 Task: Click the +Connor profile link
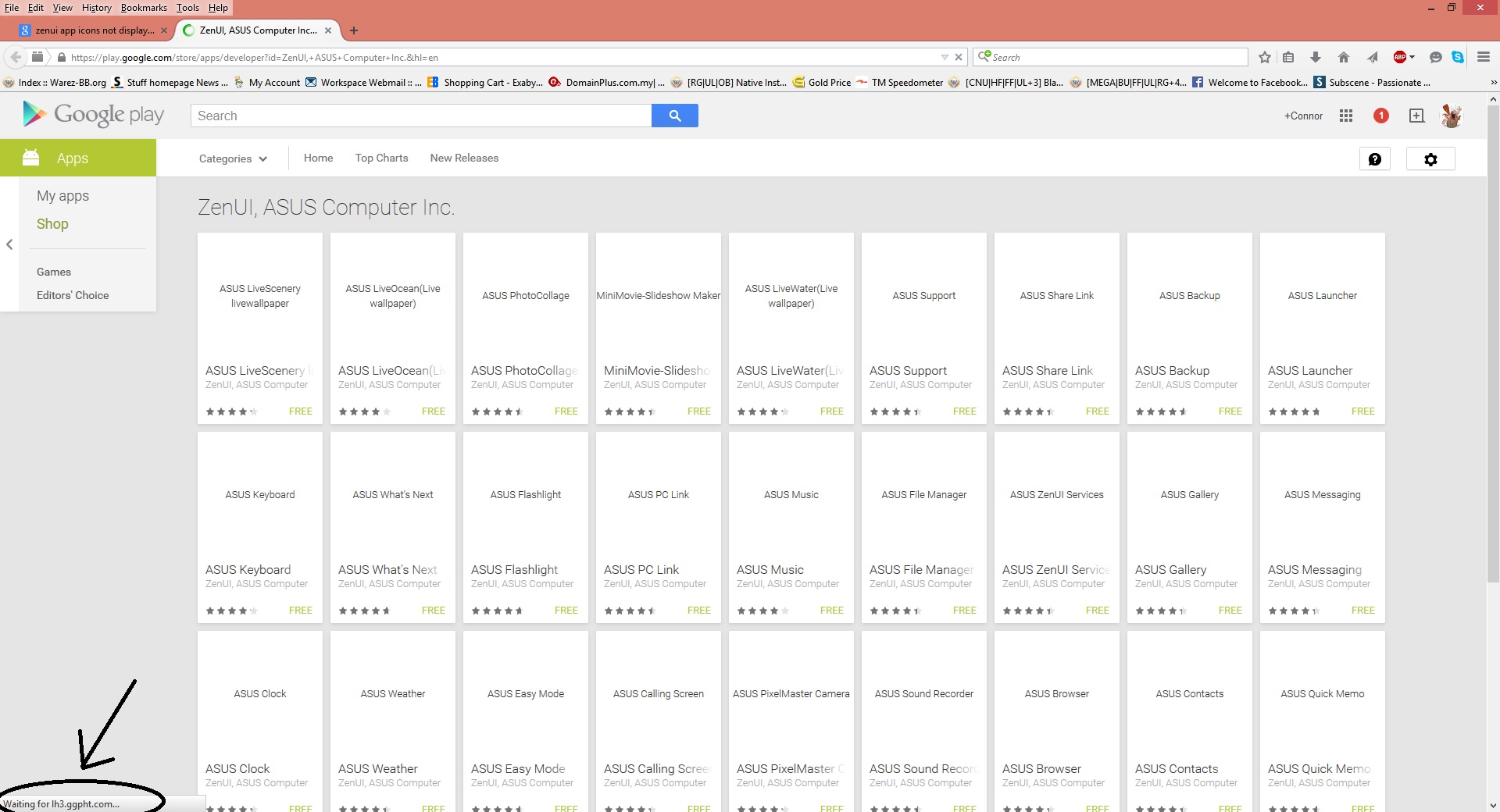pyautogui.click(x=1303, y=116)
